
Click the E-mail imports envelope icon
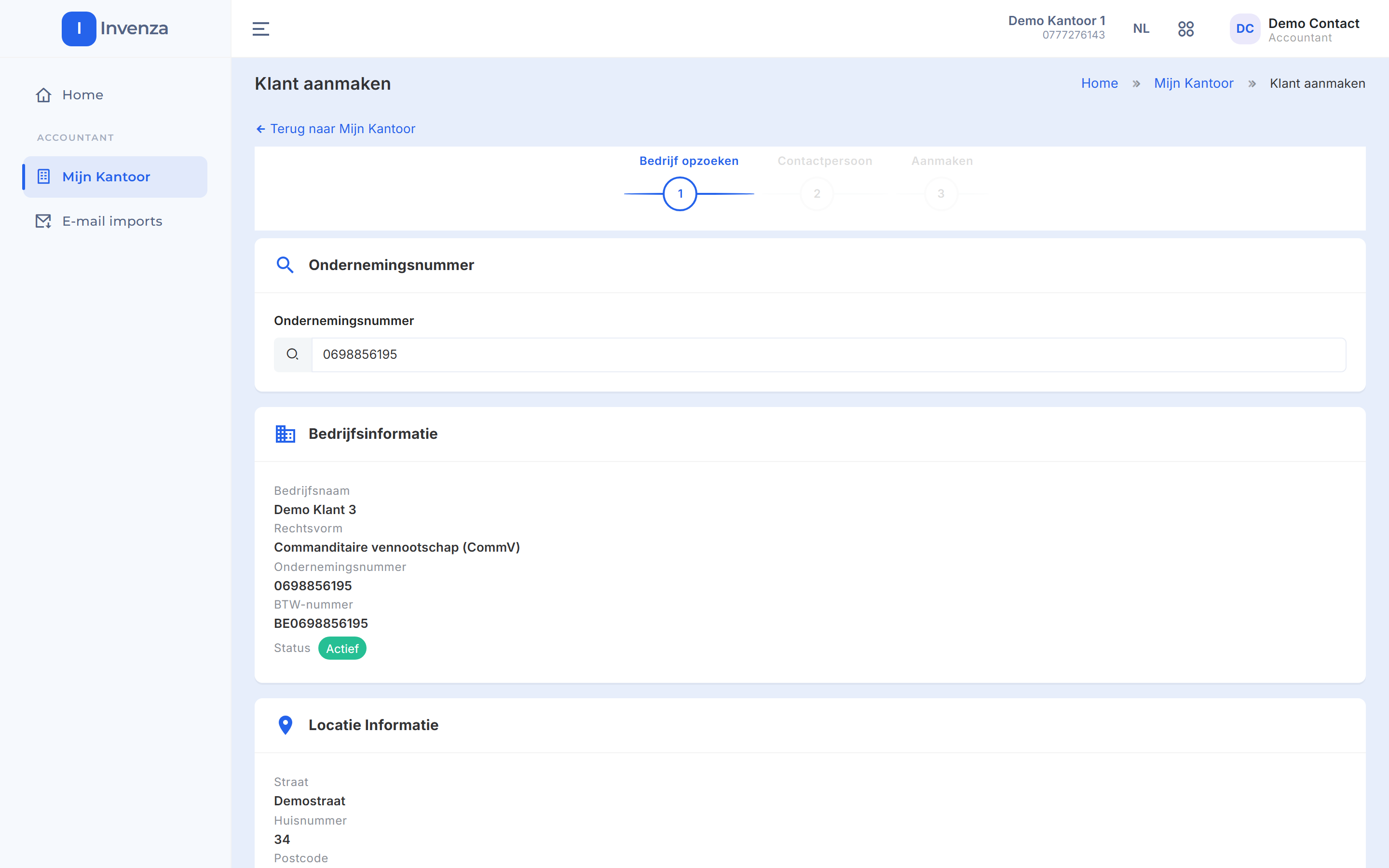(43, 221)
